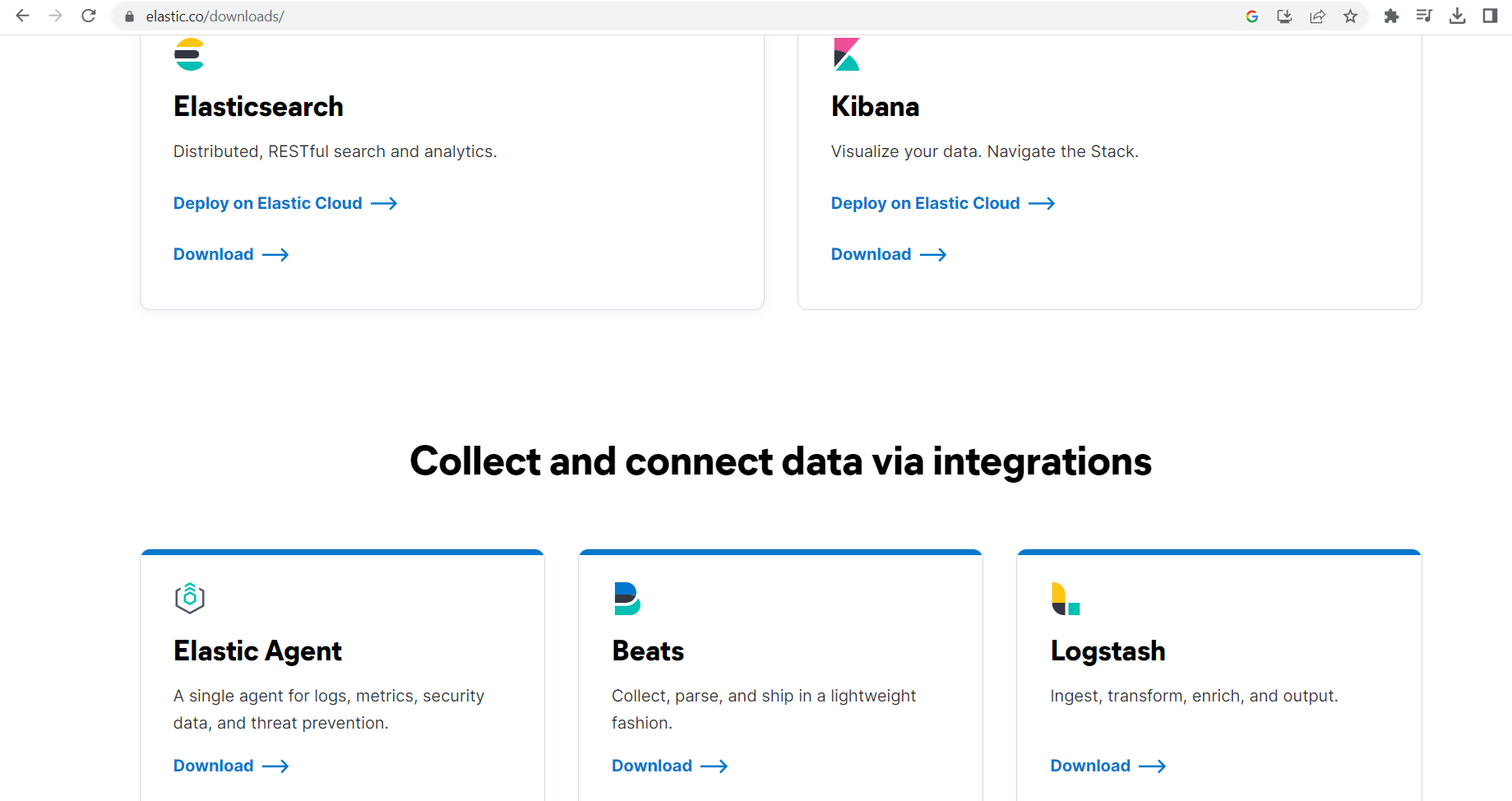
Task: Click the Logstash logo icon
Action: coord(1066,598)
